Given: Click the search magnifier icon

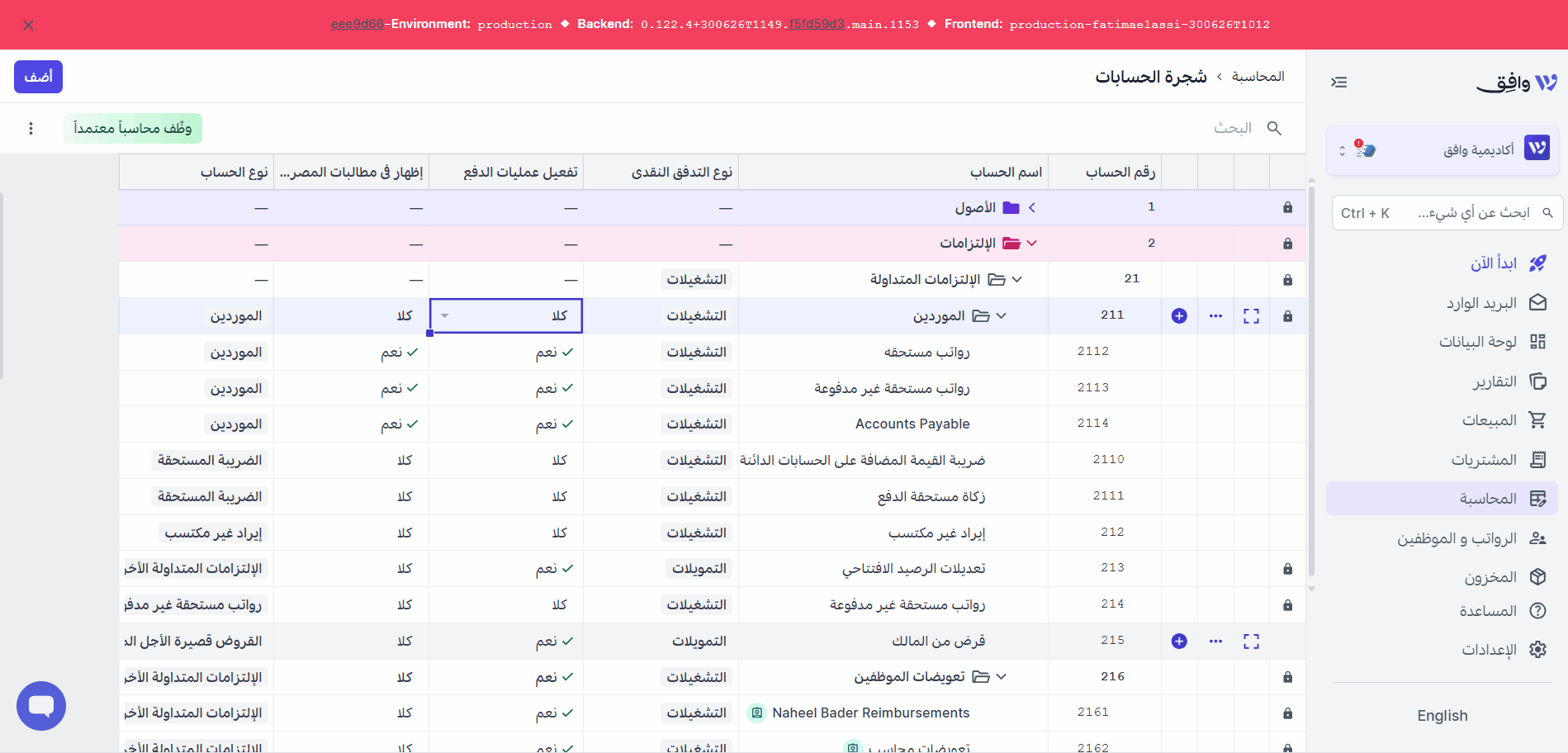Looking at the screenshot, I should tap(1274, 128).
